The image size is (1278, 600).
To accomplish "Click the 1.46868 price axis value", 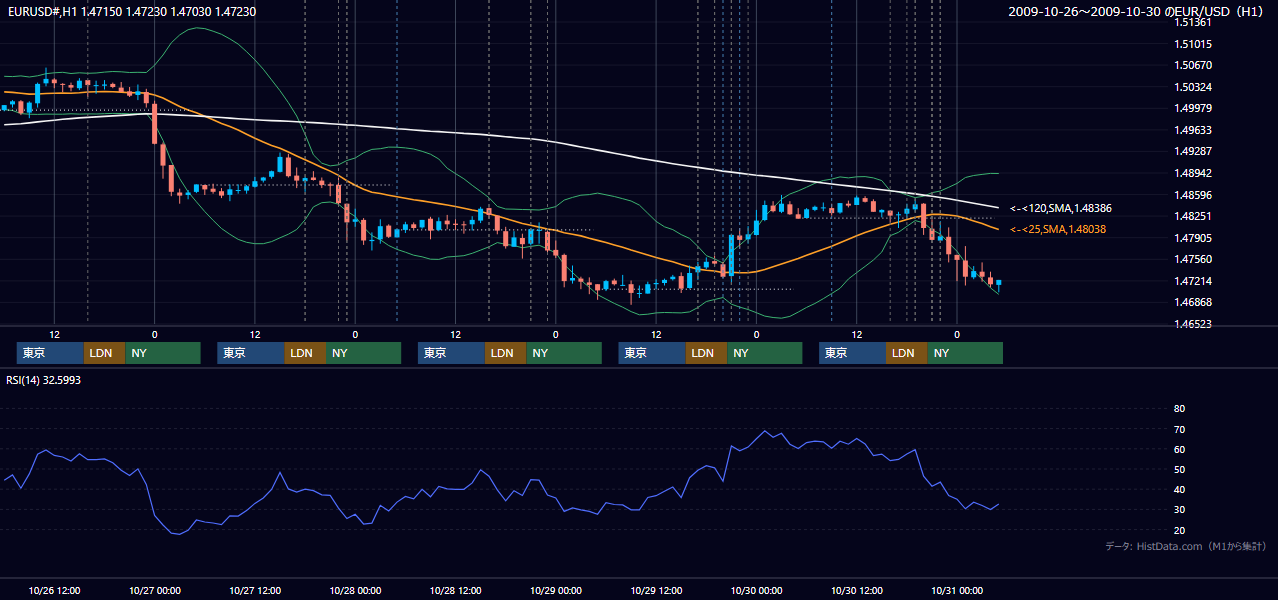I will [1193, 302].
